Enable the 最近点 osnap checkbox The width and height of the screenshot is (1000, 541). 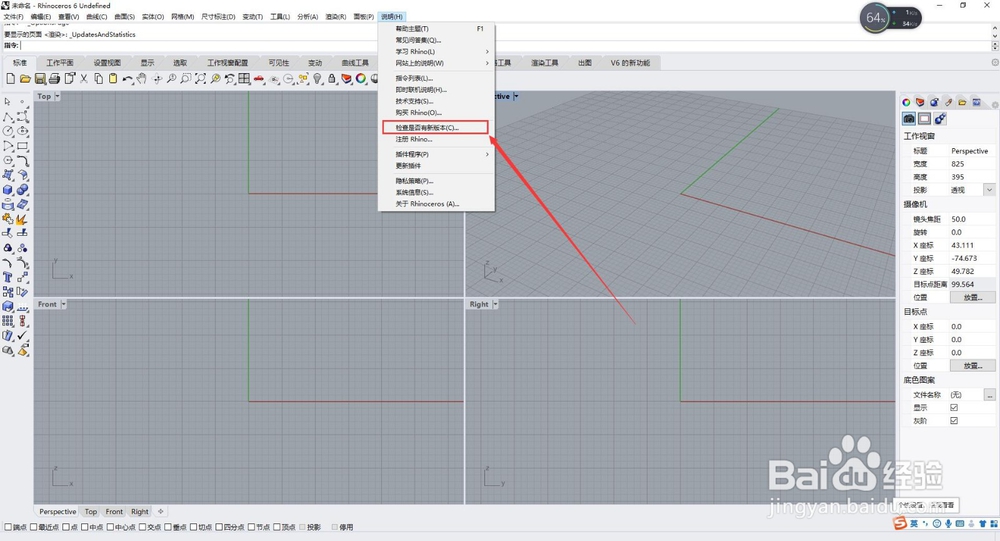pyautogui.click(x=33, y=527)
